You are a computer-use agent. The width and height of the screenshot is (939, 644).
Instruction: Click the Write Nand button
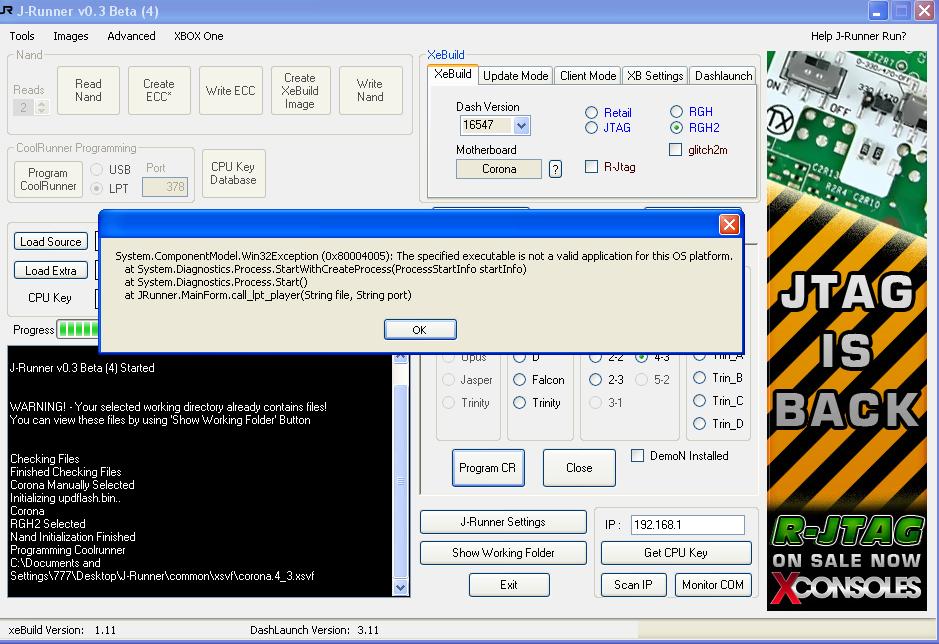click(370, 90)
